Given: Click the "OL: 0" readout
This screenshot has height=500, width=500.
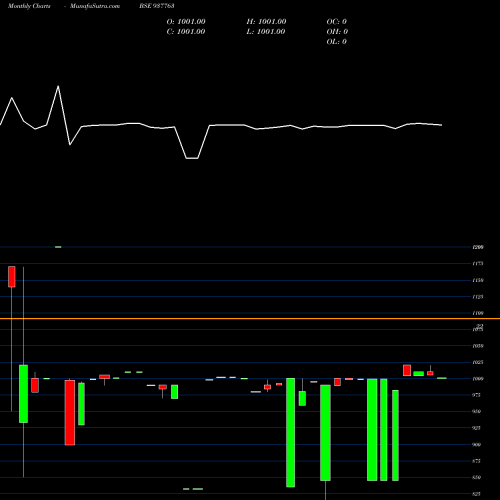Looking at the screenshot, I should (x=337, y=42).
